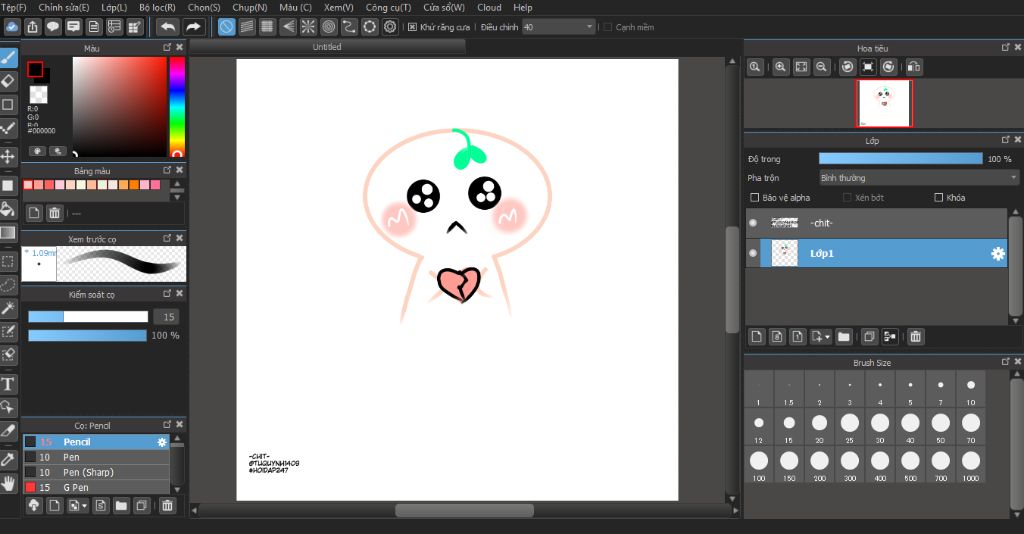Image resolution: width=1024 pixels, height=534 pixels.
Task: Select the Gradient tool
Action: pos(8,233)
